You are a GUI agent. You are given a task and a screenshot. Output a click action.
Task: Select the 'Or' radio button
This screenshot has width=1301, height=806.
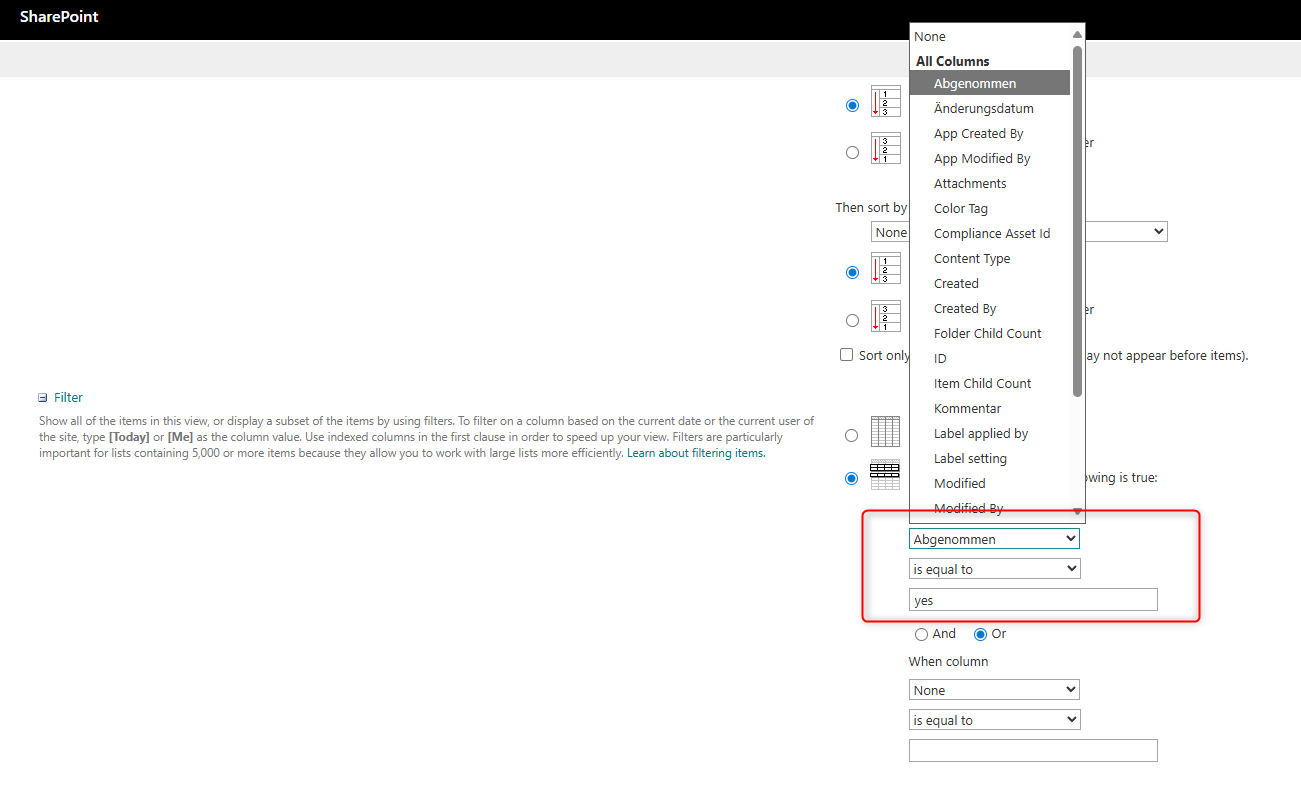tap(980, 634)
